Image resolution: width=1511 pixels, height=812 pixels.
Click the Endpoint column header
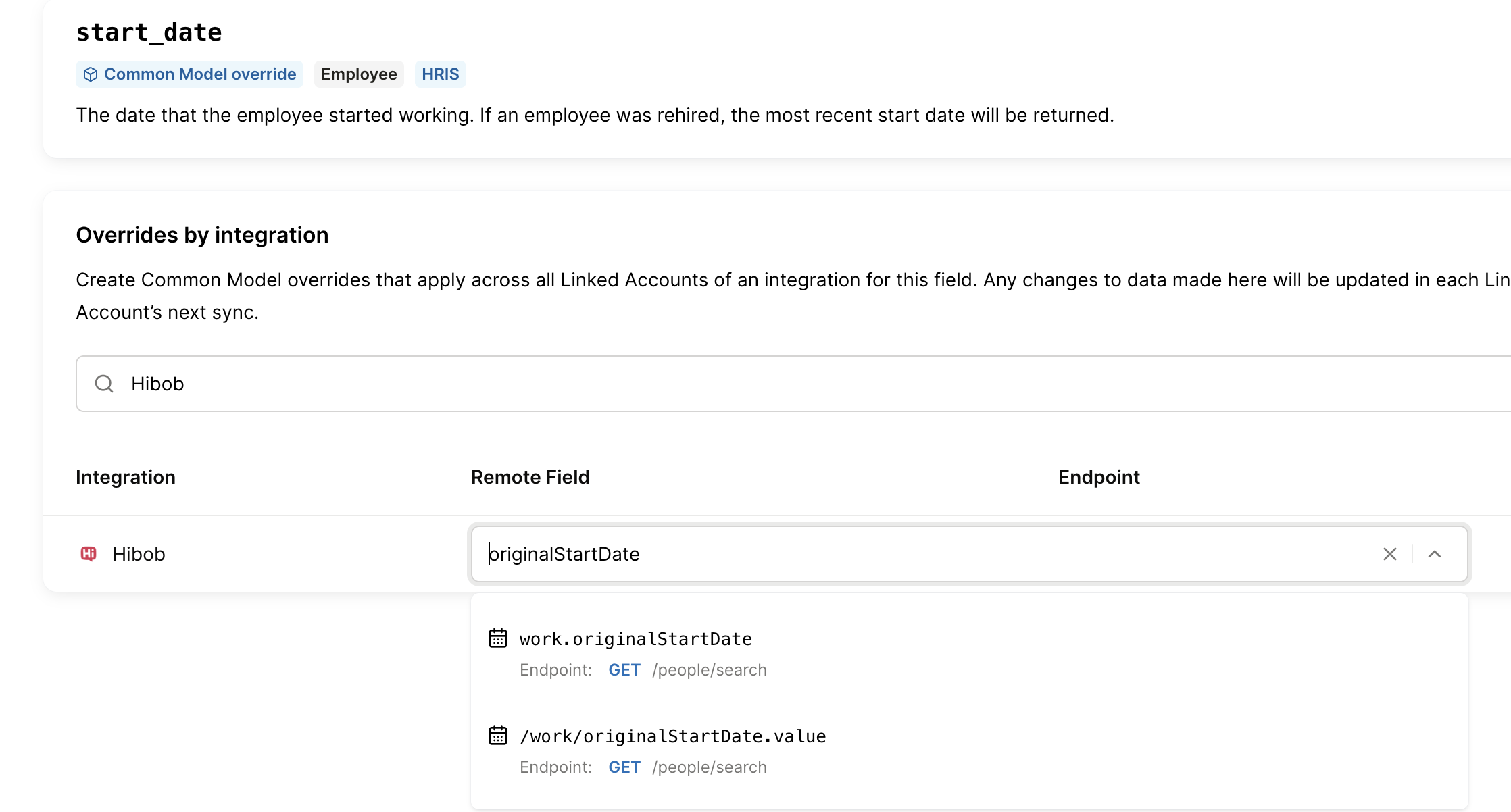tap(1099, 477)
